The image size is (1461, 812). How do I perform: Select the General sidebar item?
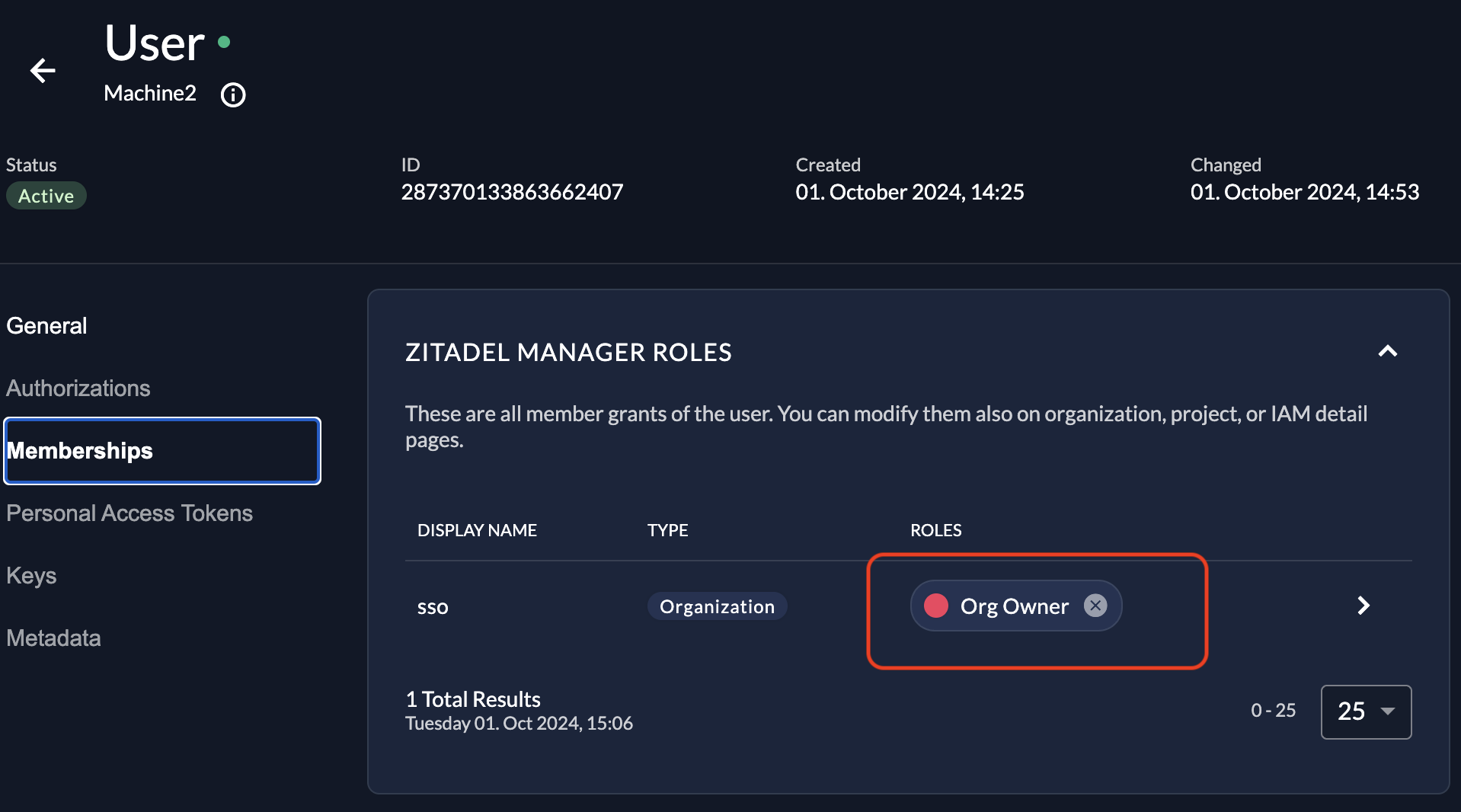tap(46, 326)
